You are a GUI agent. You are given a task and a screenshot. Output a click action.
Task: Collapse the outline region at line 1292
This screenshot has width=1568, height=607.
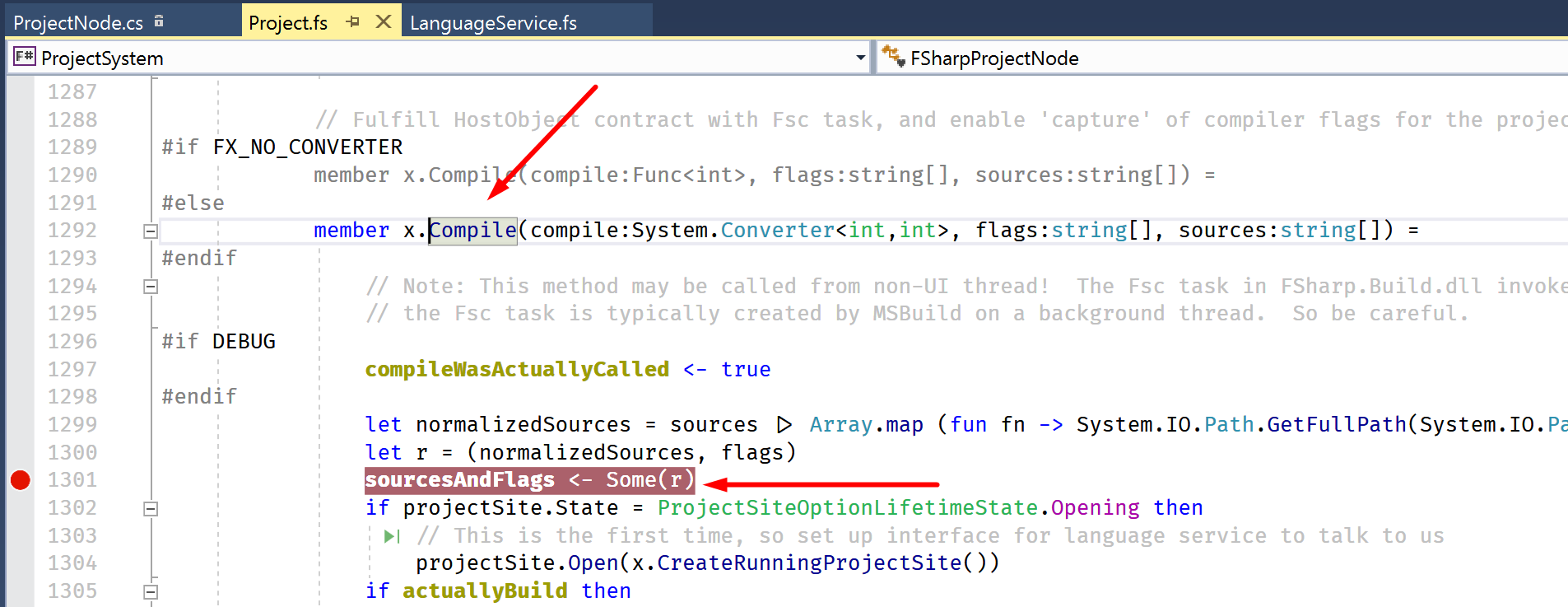(151, 231)
